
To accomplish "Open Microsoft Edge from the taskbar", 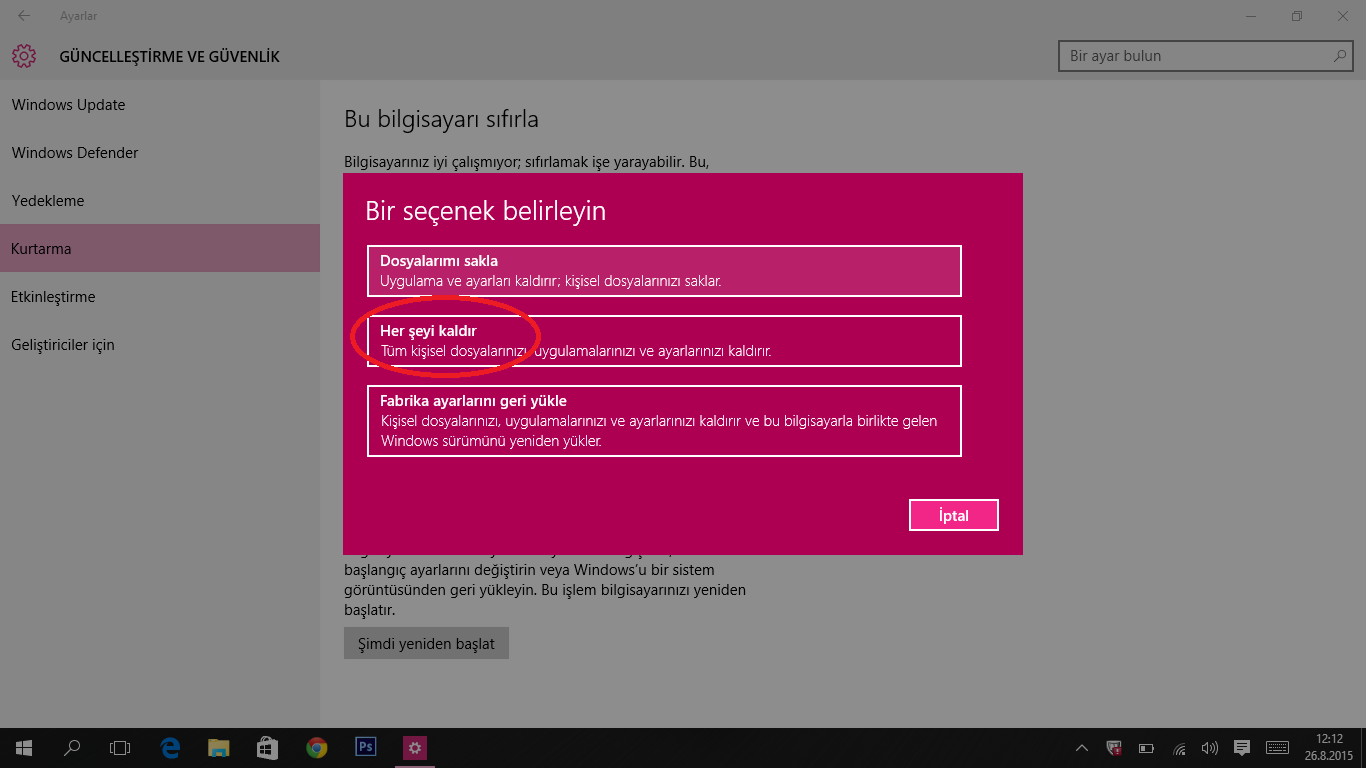I will [x=170, y=747].
